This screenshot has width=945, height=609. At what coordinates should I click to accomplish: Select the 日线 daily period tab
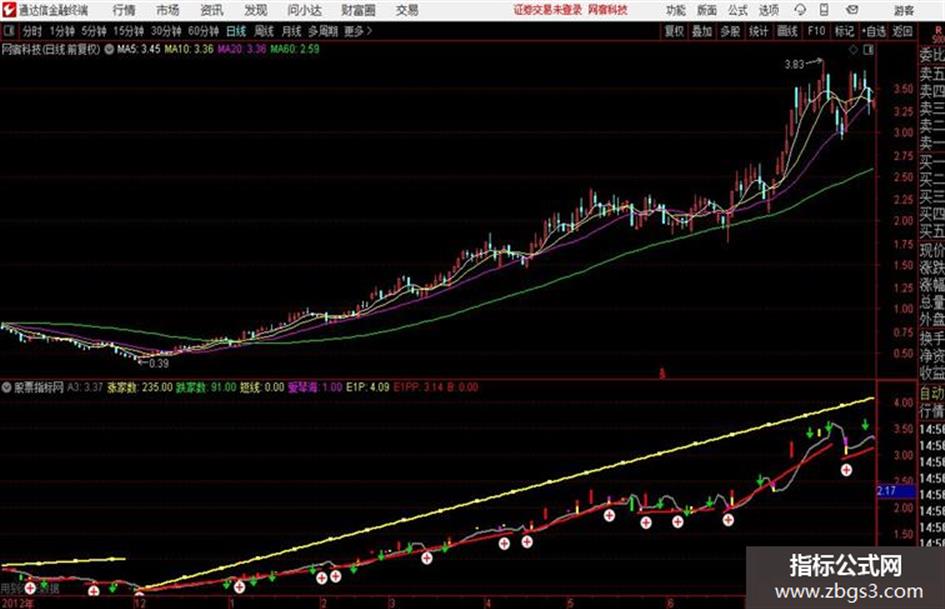(236, 31)
